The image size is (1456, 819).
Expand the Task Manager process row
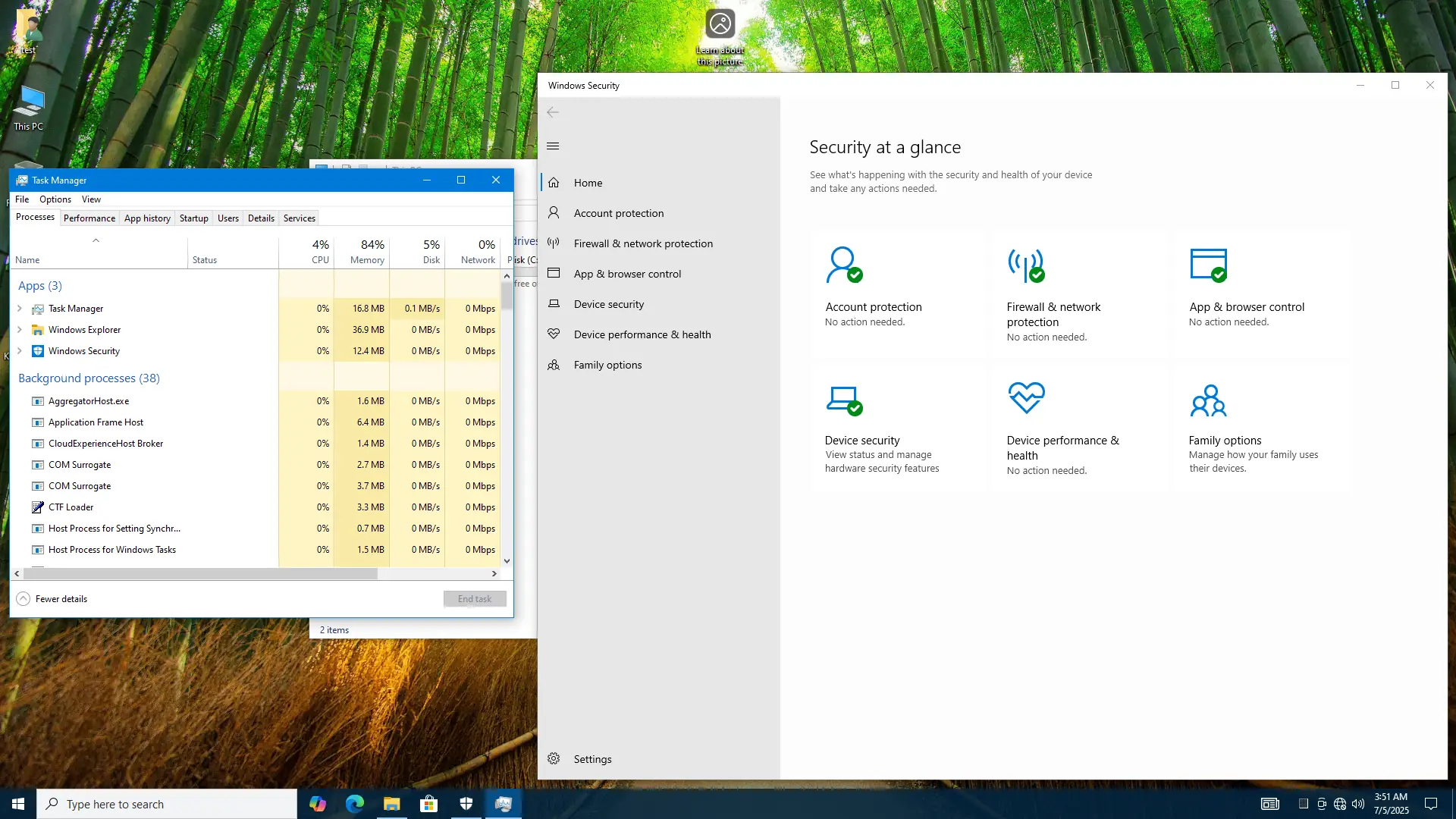pyautogui.click(x=20, y=309)
